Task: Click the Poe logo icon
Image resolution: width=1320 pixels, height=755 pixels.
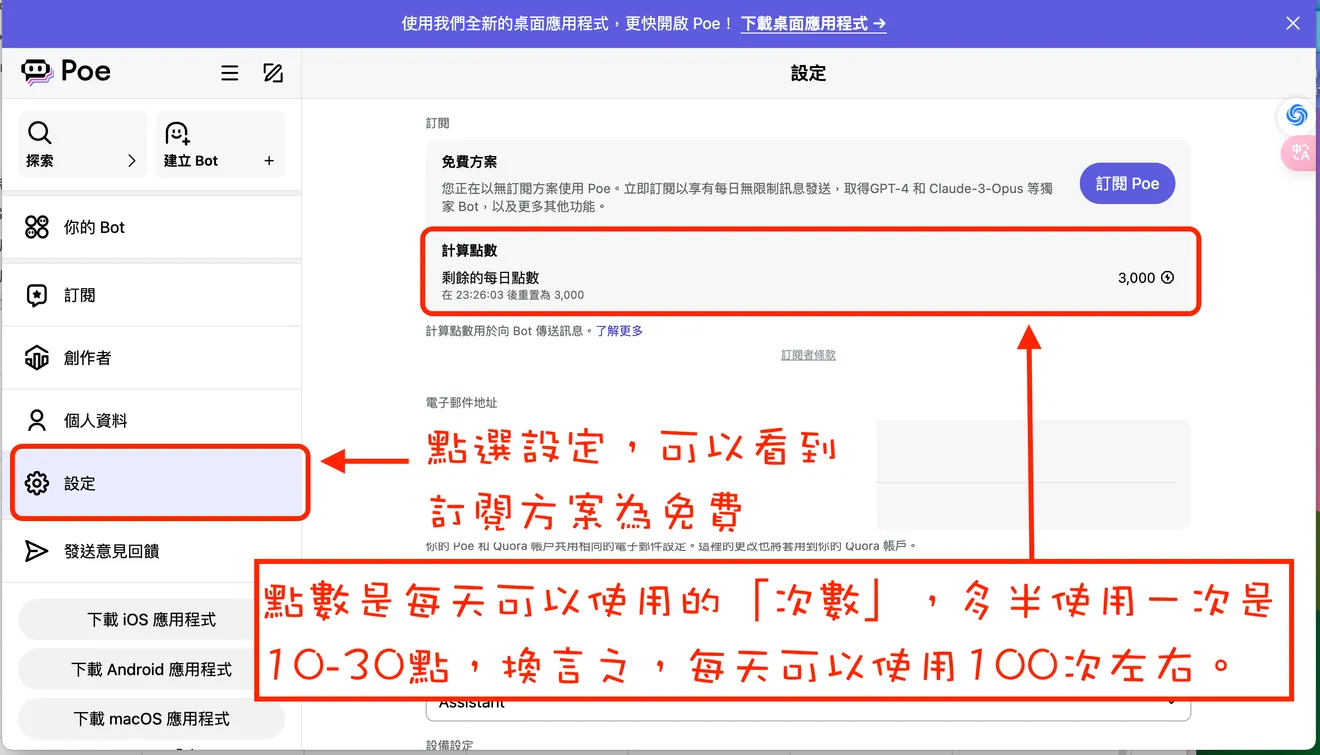Action: point(37,72)
